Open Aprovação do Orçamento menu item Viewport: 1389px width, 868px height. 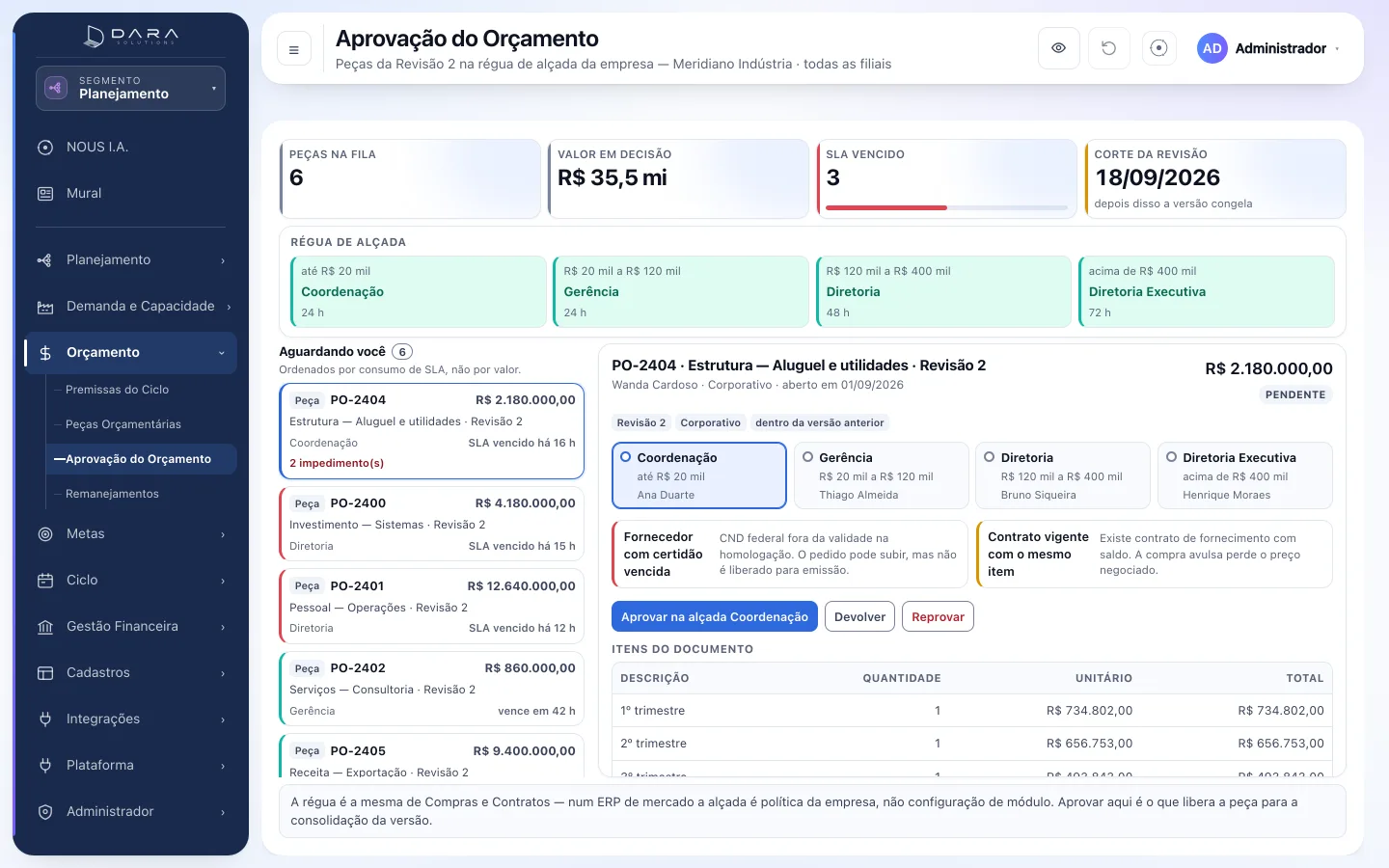141,459
